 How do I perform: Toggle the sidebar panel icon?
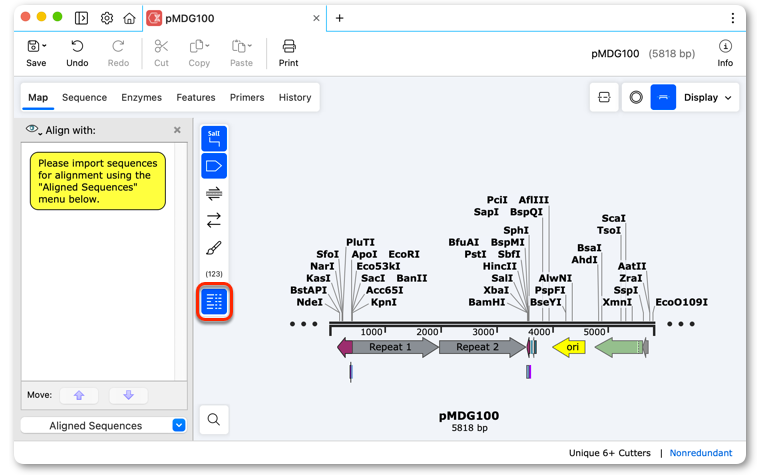[x=81, y=18]
